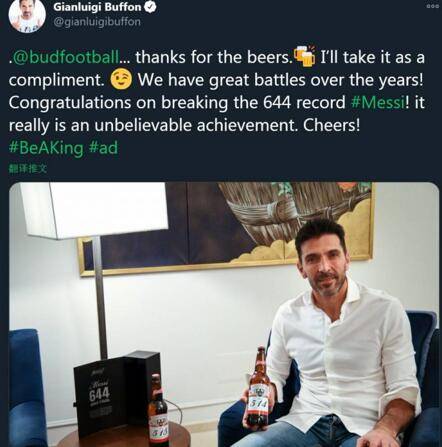The height and width of the screenshot is (447, 442).
Task: Visit the @gianluigibuffon handle
Action: [97, 22]
